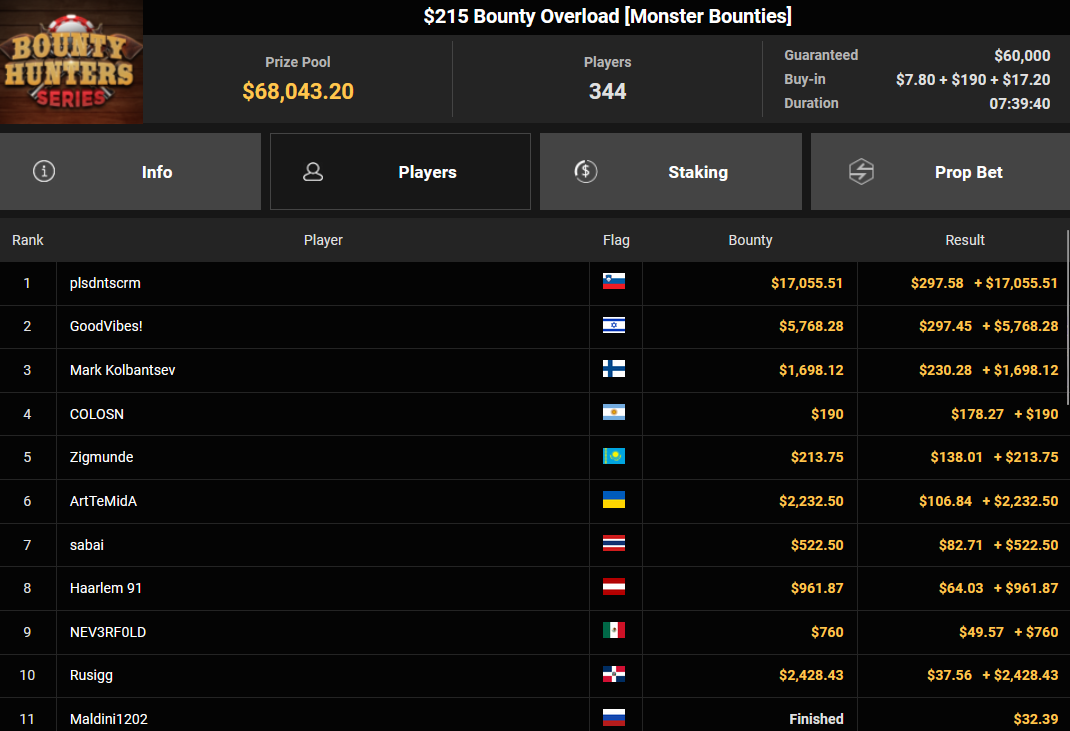Click the $2,428.43 bounty value
This screenshot has width=1070, height=731.
coord(811,676)
